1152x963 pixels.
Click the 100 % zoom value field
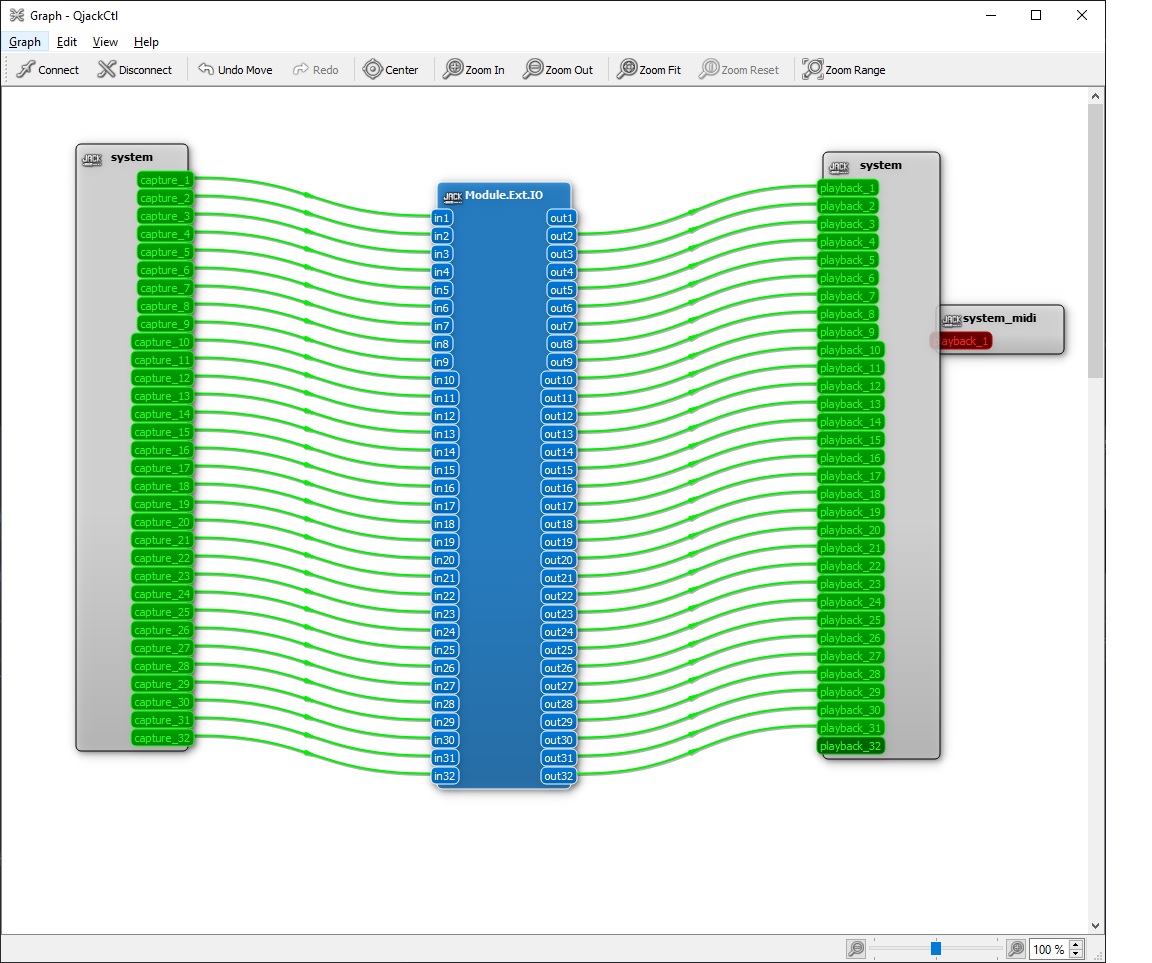1048,949
